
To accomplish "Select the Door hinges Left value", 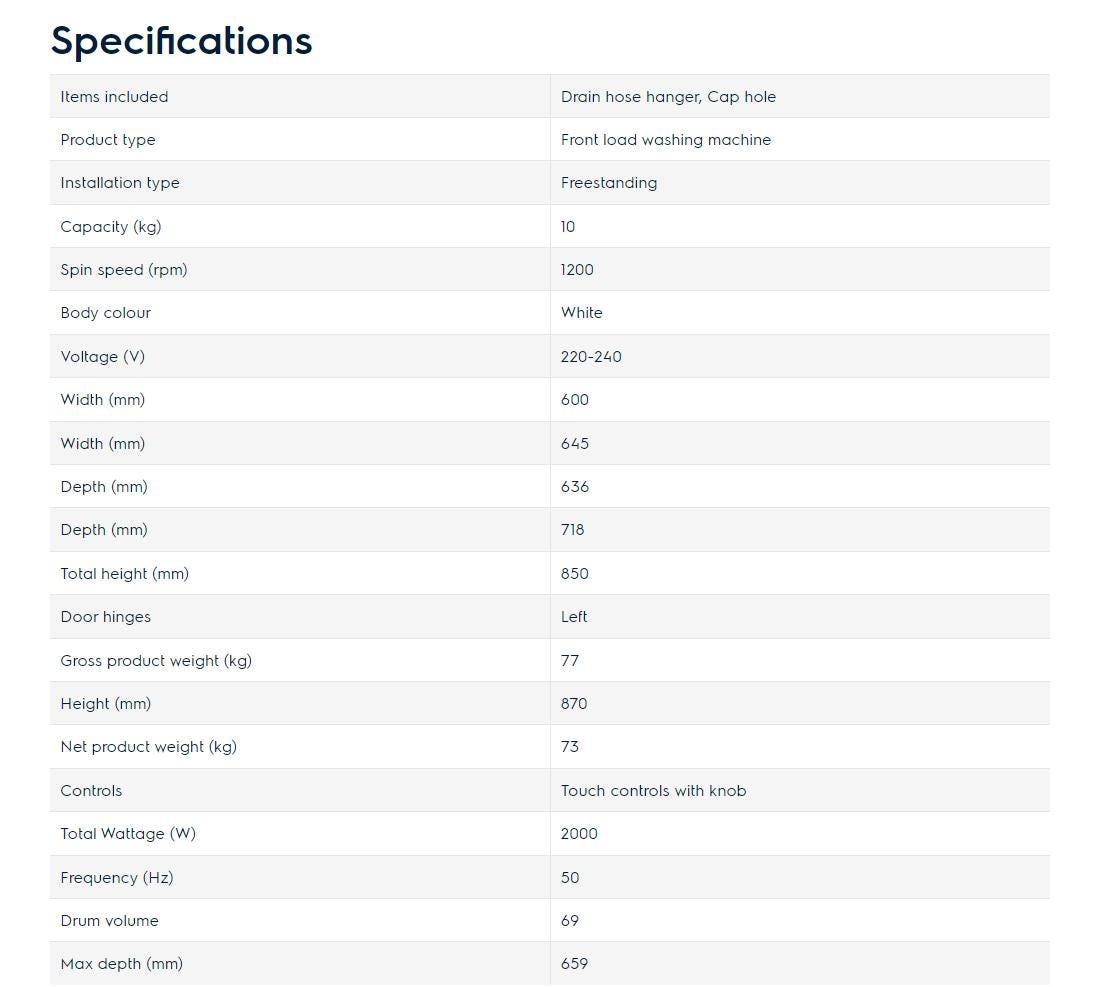I will pos(574,617).
